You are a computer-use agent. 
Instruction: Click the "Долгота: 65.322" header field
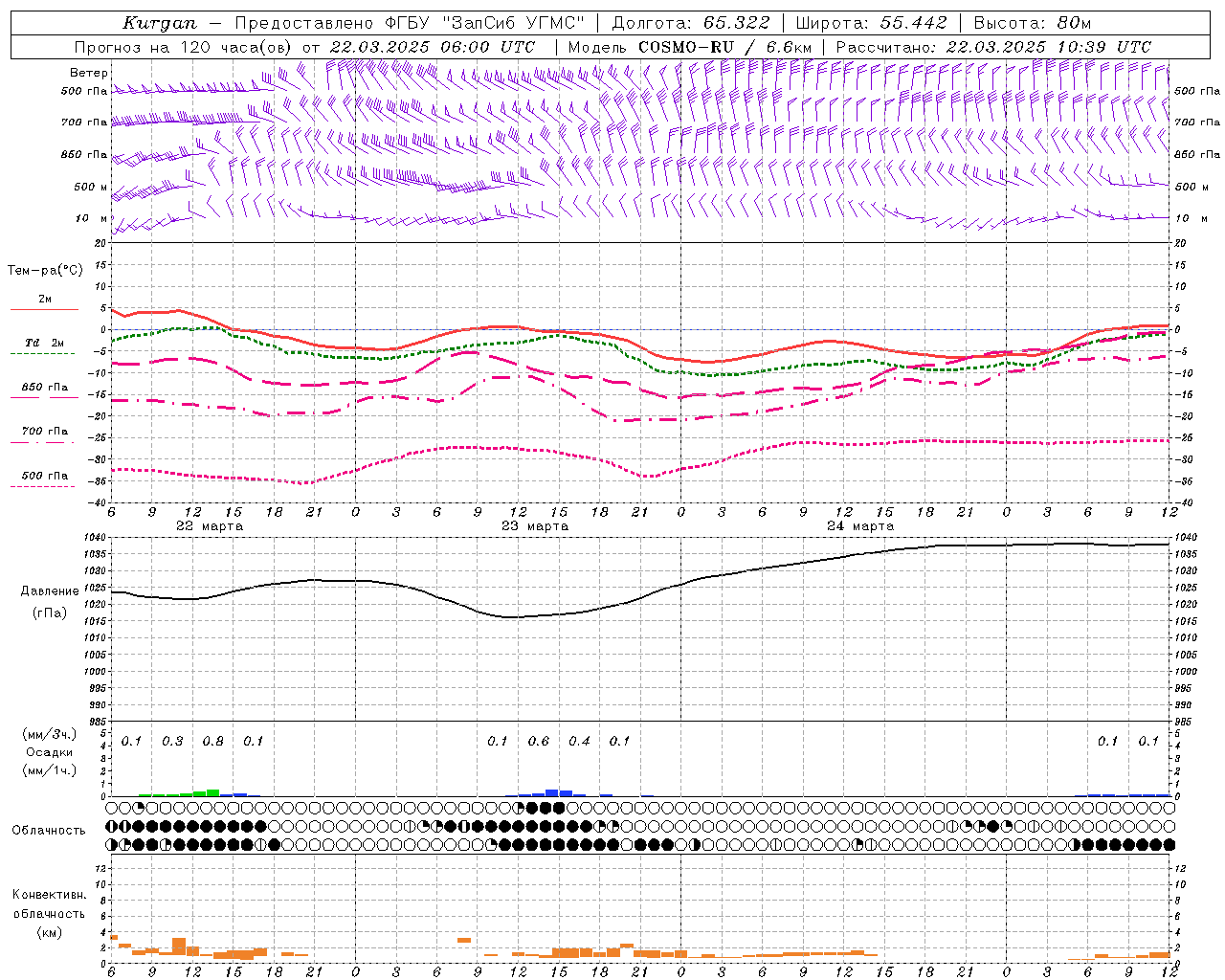point(690,23)
